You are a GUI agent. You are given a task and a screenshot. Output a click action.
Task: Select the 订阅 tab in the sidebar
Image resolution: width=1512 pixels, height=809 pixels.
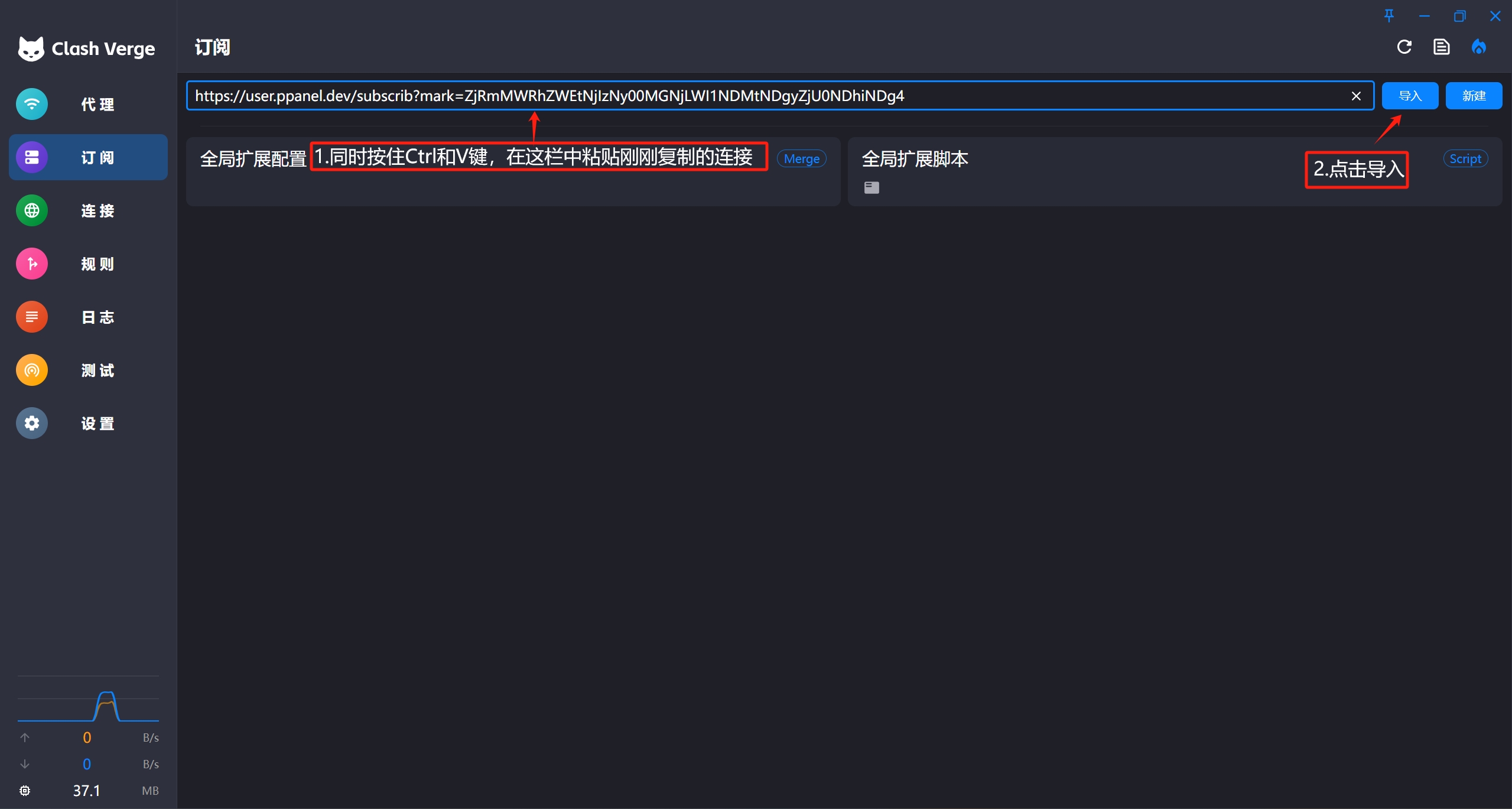pos(87,157)
